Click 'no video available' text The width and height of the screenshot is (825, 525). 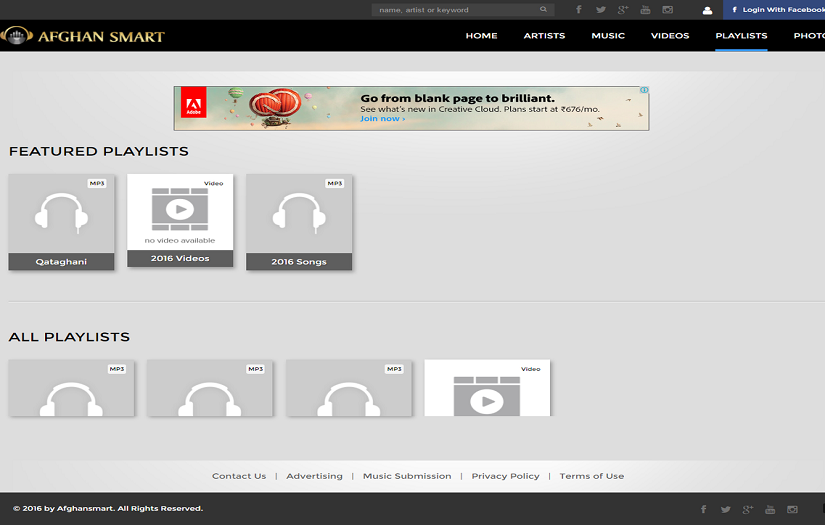click(180, 240)
